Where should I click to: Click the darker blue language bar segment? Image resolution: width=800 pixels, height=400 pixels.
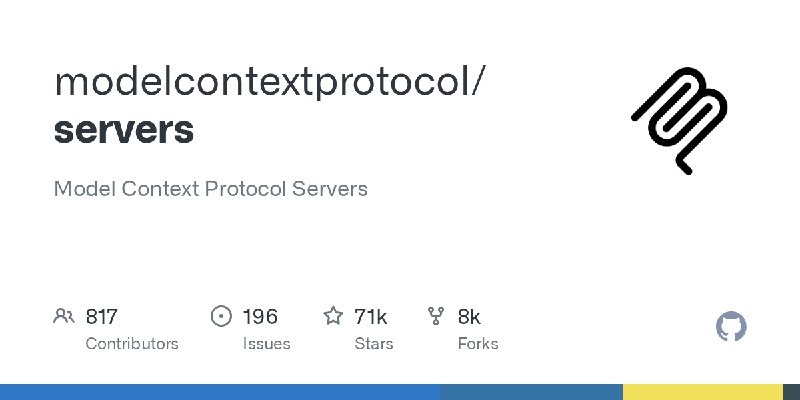tap(531, 392)
